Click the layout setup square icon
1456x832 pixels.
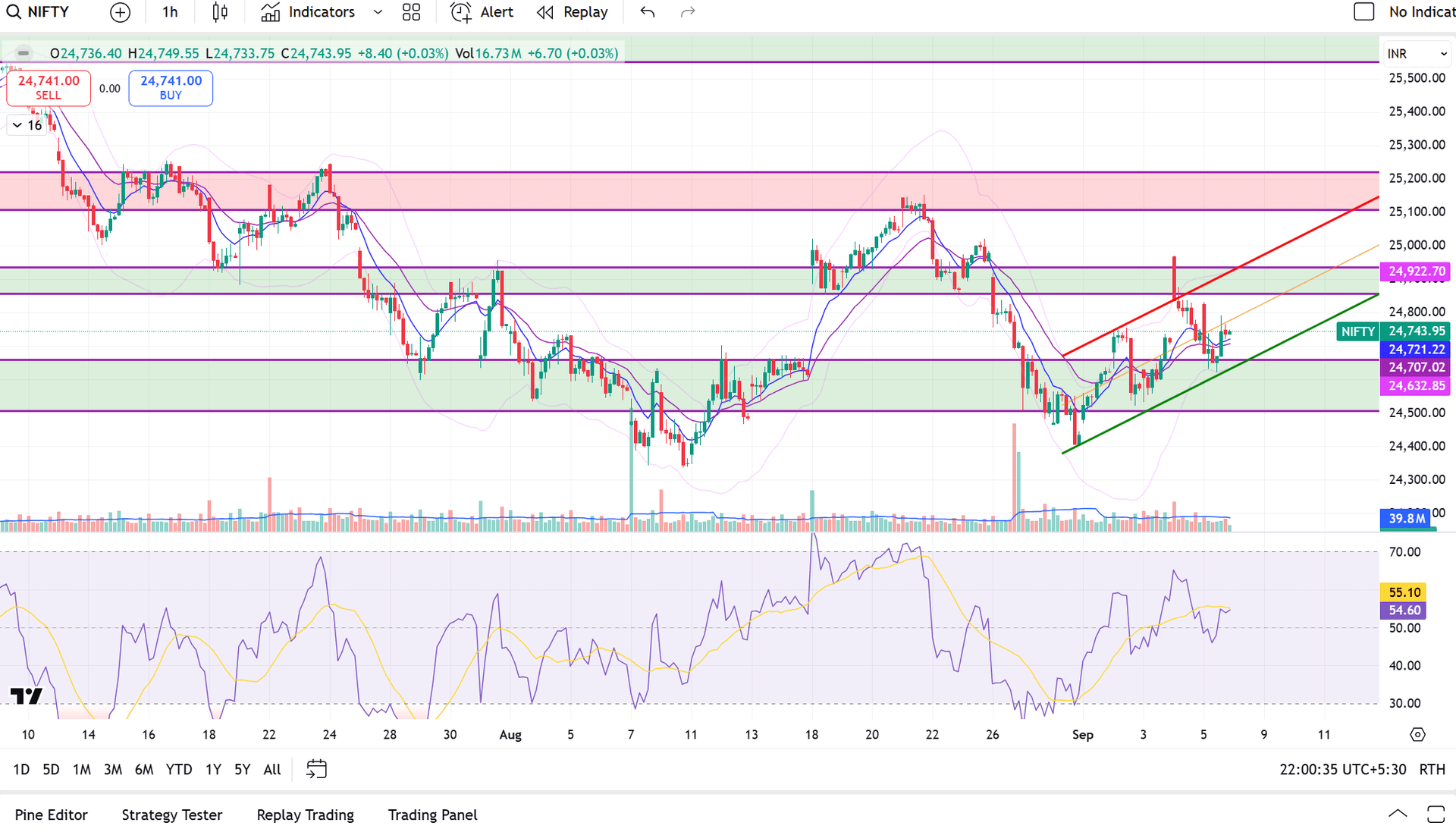pyautogui.click(x=1363, y=12)
